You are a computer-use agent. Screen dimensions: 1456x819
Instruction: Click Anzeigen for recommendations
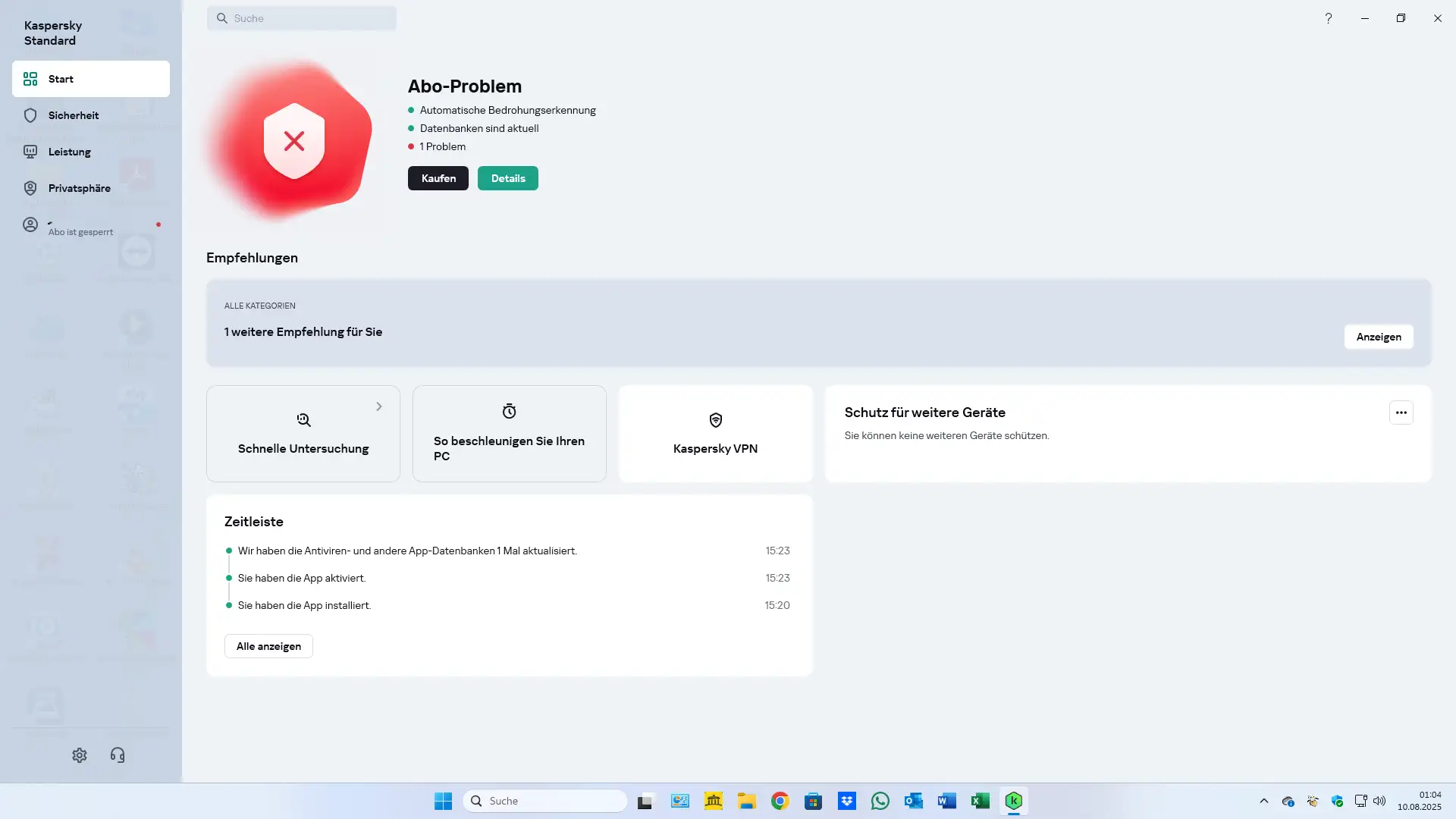(x=1378, y=337)
